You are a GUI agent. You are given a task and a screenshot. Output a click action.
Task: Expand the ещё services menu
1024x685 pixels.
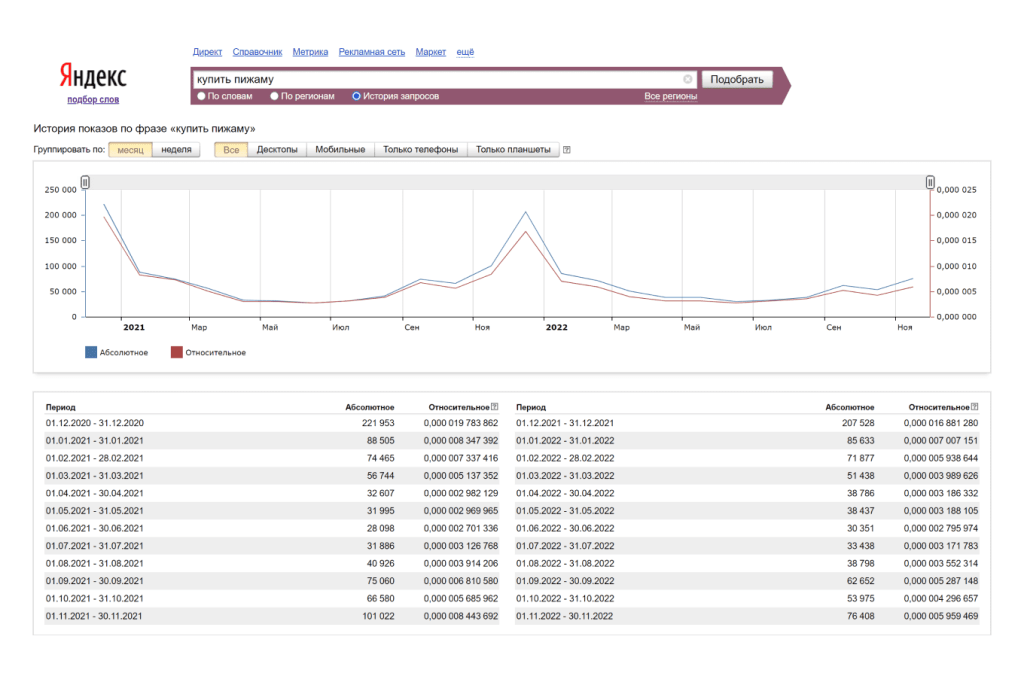point(465,52)
